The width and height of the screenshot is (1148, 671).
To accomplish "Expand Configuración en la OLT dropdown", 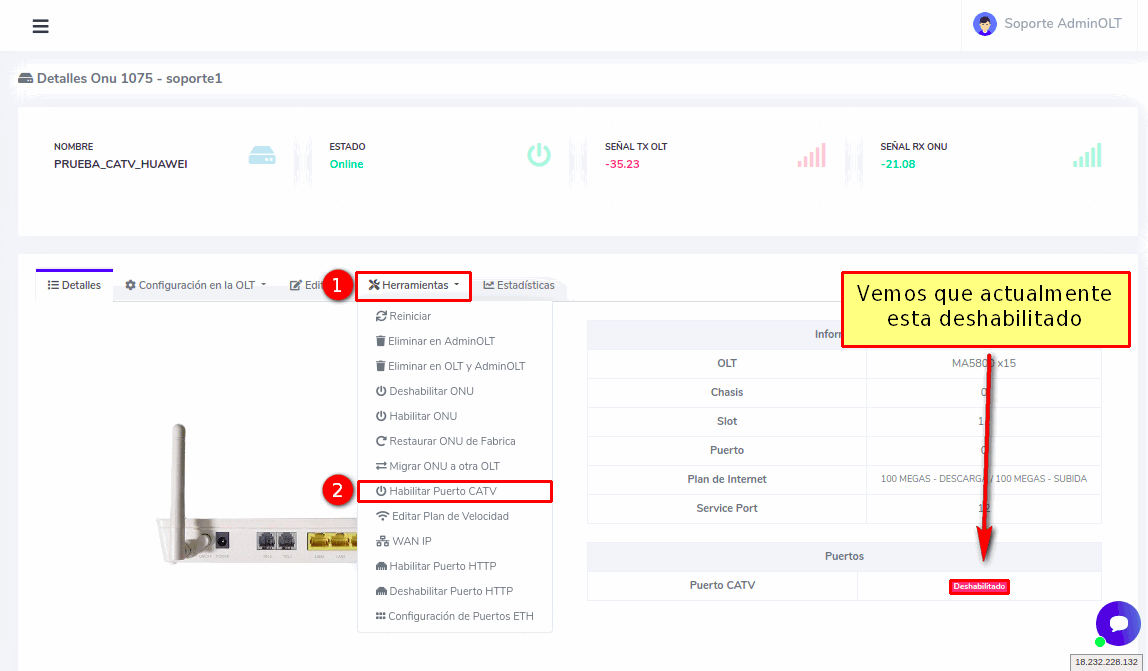I will pyautogui.click(x=196, y=285).
